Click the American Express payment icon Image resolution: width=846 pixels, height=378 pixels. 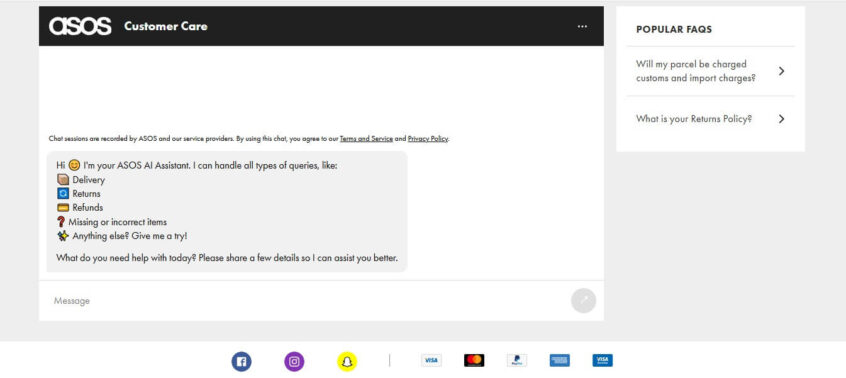pyautogui.click(x=560, y=360)
